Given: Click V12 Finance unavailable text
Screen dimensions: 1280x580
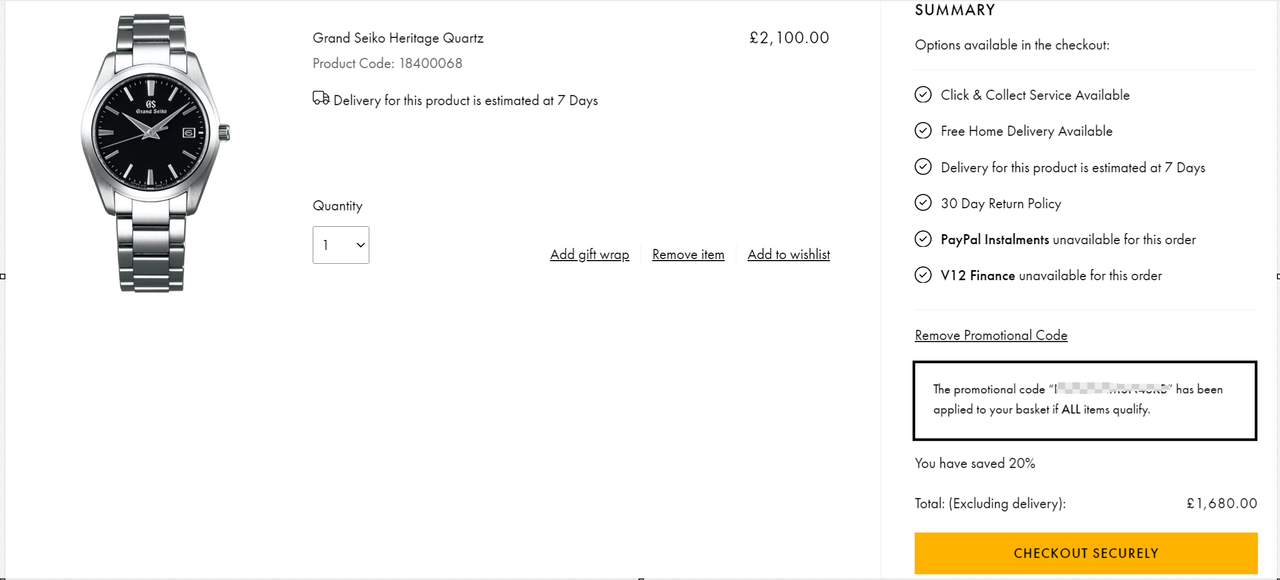Looking at the screenshot, I should click(x=1051, y=275).
